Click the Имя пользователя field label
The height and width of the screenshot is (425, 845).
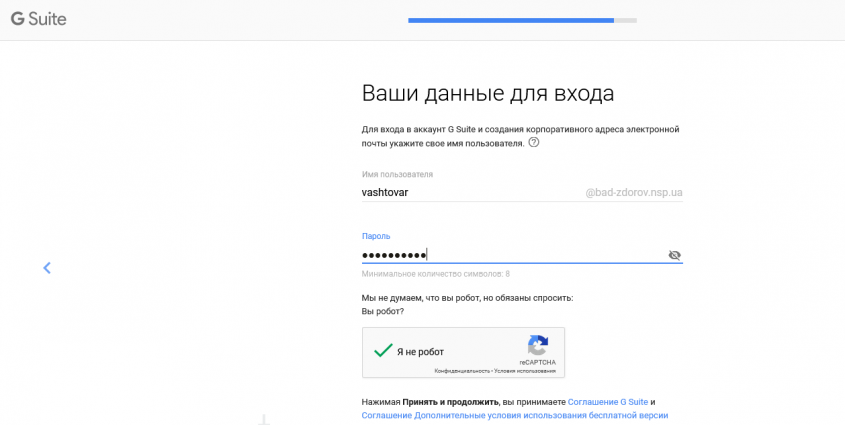tap(397, 174)
